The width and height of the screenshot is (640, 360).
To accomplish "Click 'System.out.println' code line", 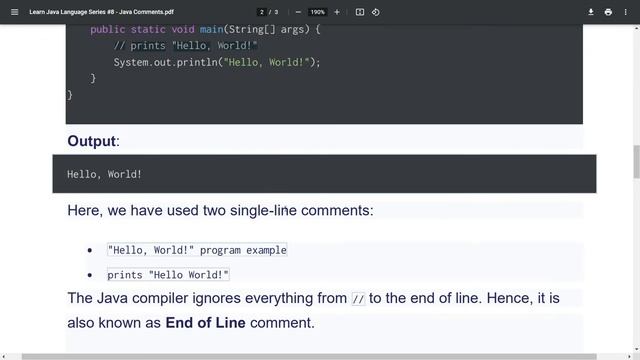I will (x=217, y=62).
